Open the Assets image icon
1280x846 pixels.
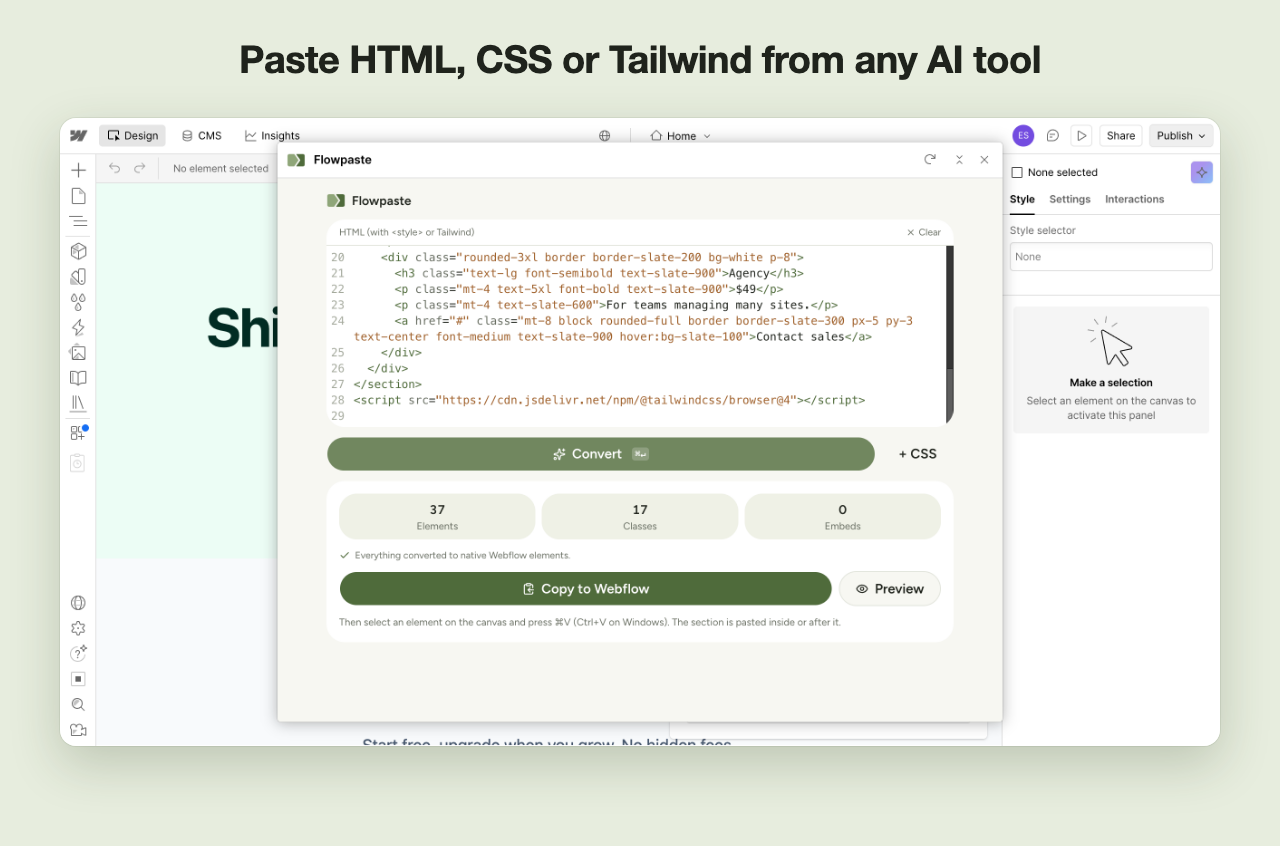tap(78, 352)
